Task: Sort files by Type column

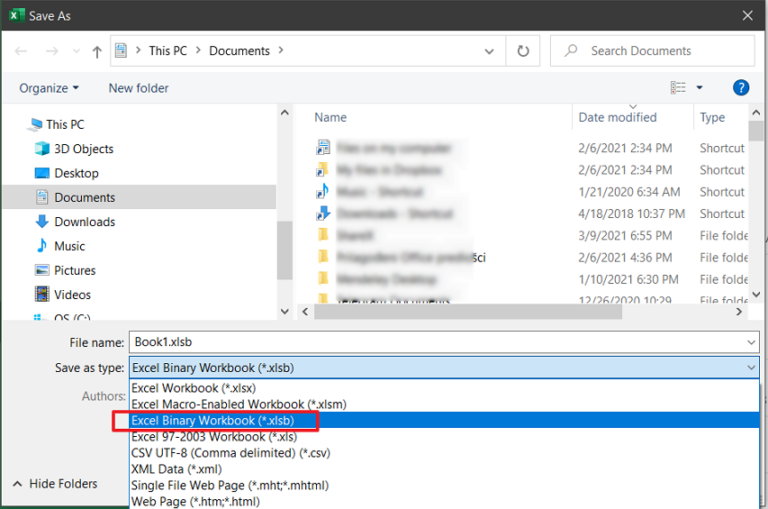Action: 712,118
